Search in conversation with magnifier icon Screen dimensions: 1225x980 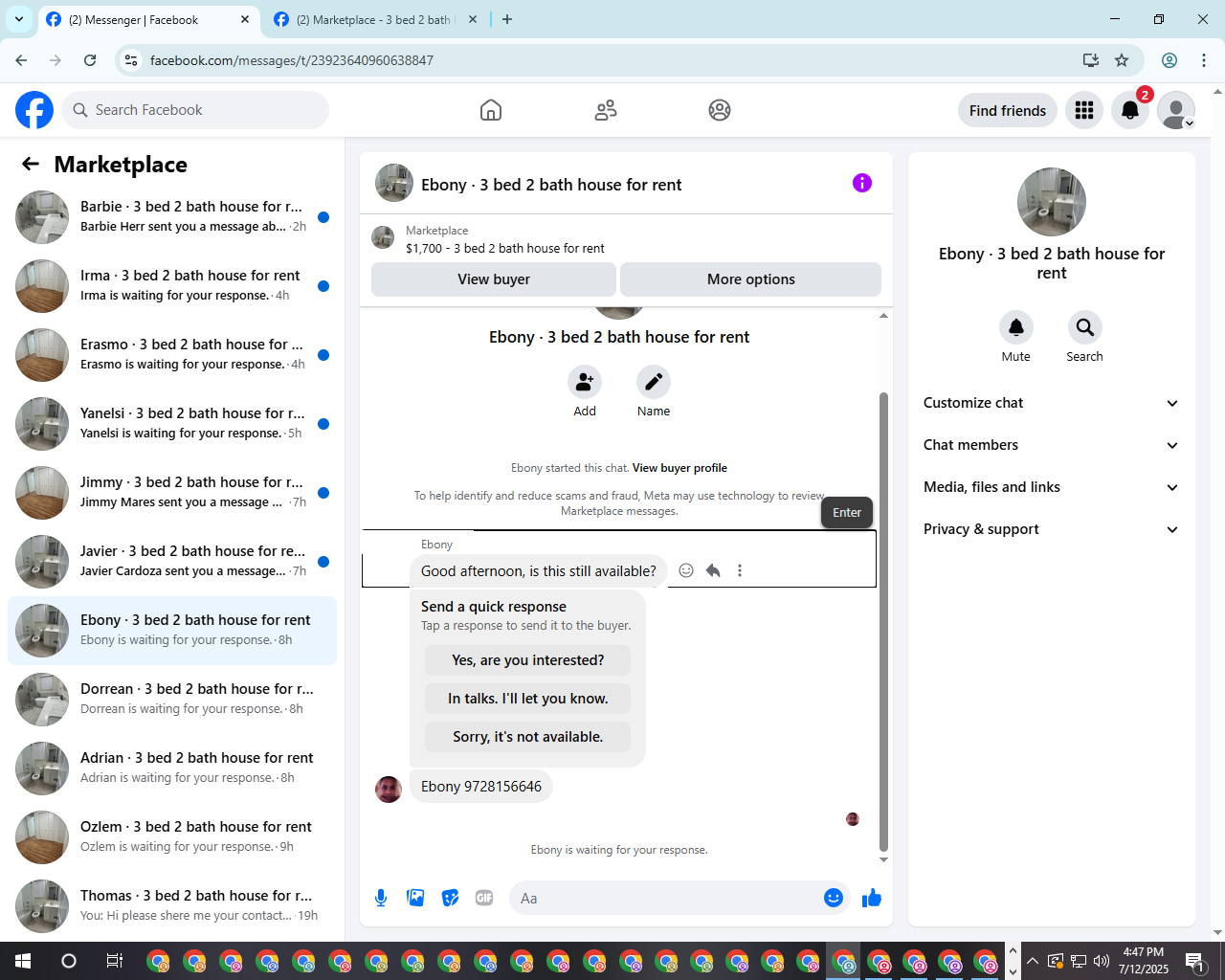click(1085, 327)
